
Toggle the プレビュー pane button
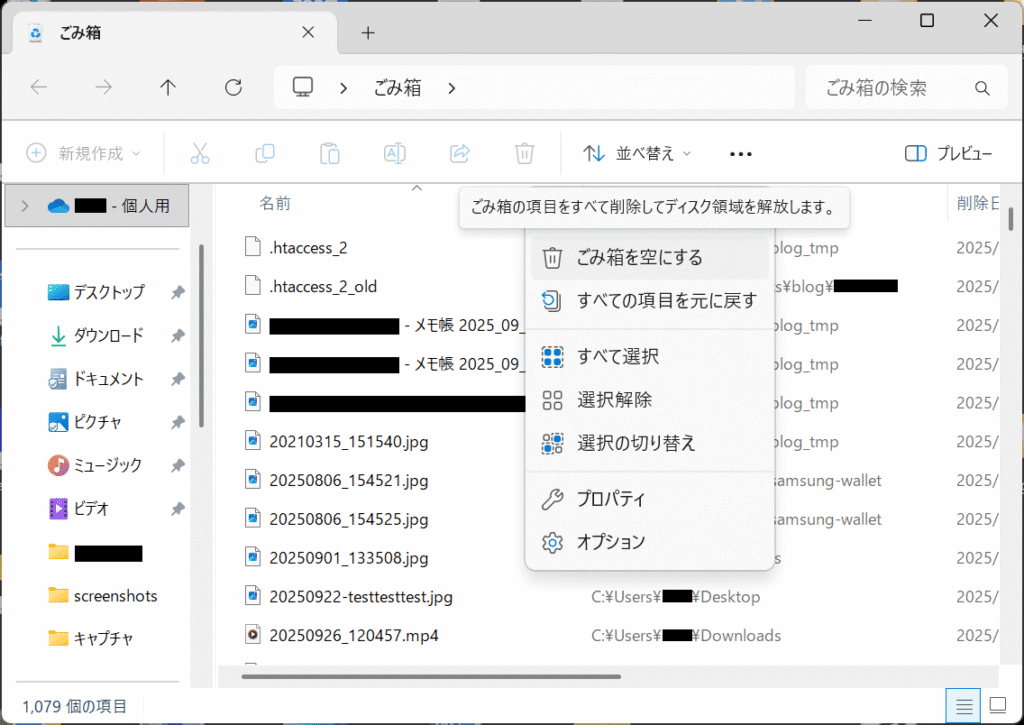point(948,153)
